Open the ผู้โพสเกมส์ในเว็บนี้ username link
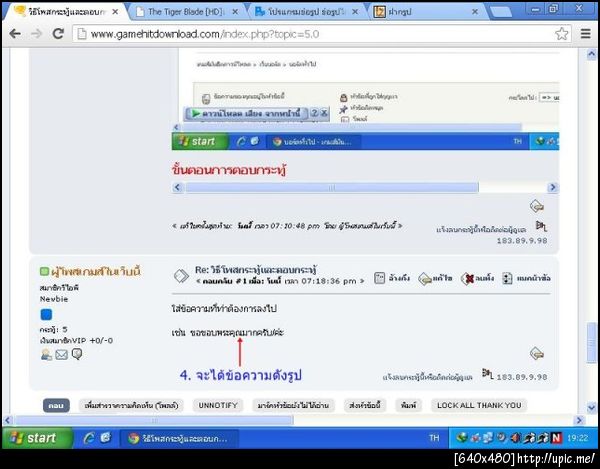The width and height of the screenshot is (600, 469). 96,272
